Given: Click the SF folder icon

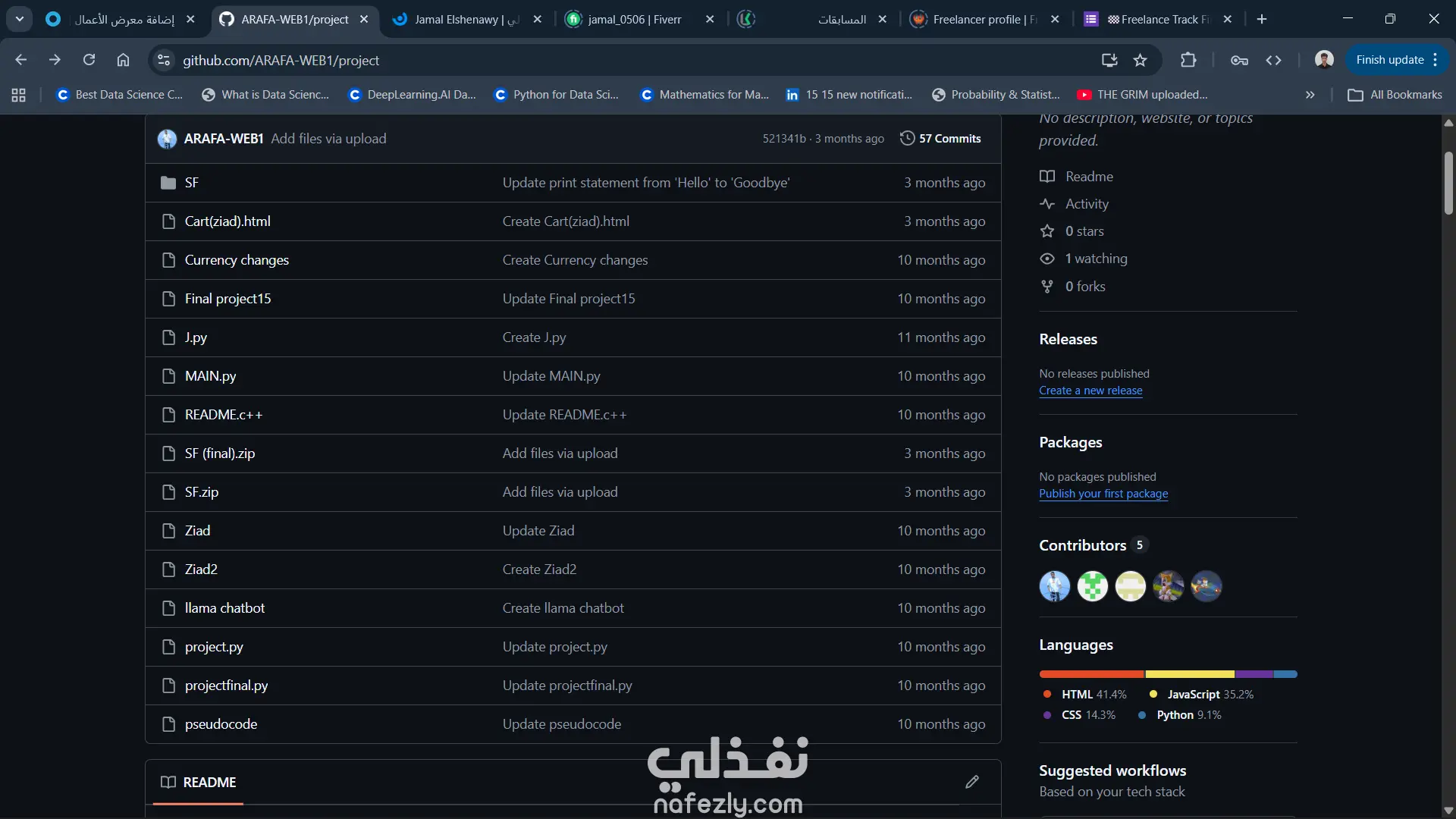Looking at the screenshot, I should pos(168,183).
